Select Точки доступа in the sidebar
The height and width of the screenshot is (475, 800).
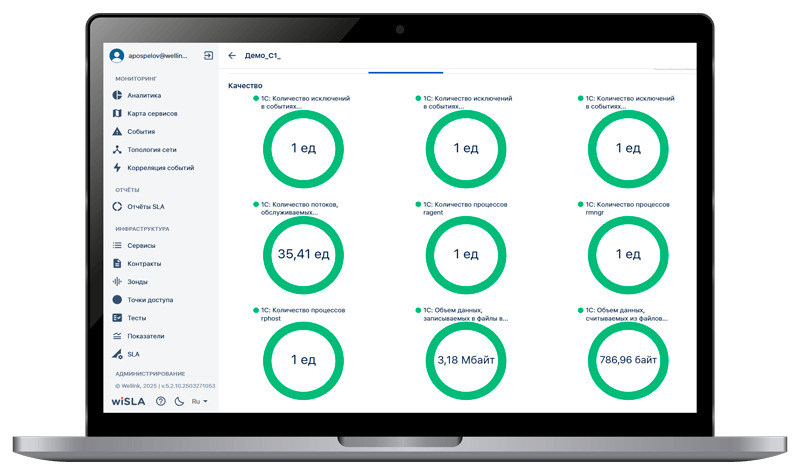(x=150, y=300)
